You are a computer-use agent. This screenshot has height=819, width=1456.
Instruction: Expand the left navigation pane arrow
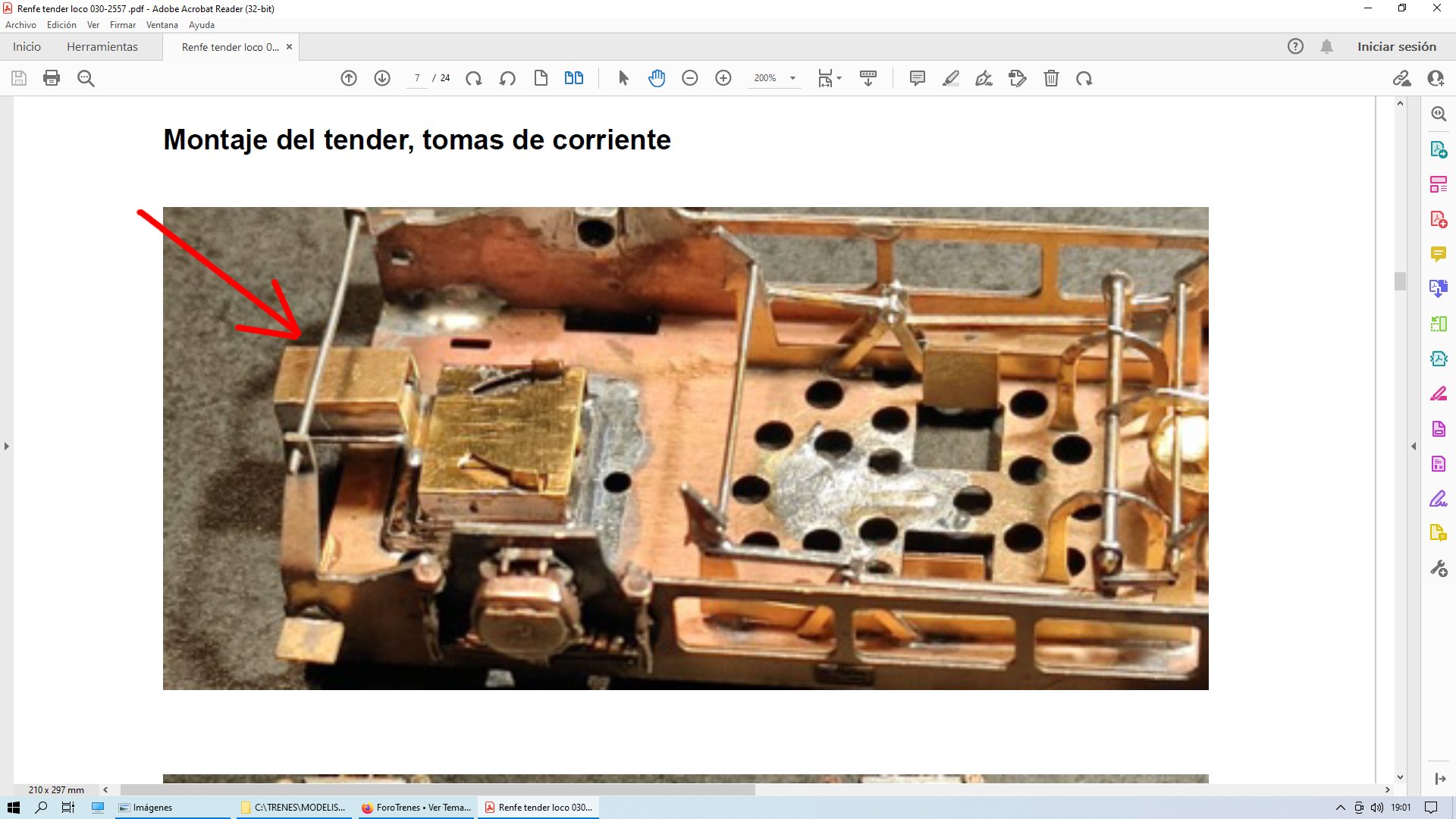pos(7,446)
